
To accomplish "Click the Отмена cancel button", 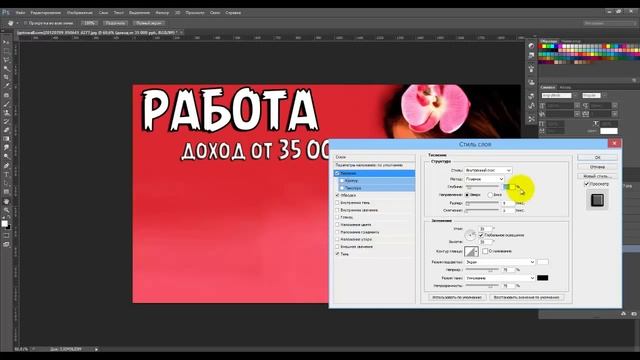I will pyautogui.click(x=597, y=167).
